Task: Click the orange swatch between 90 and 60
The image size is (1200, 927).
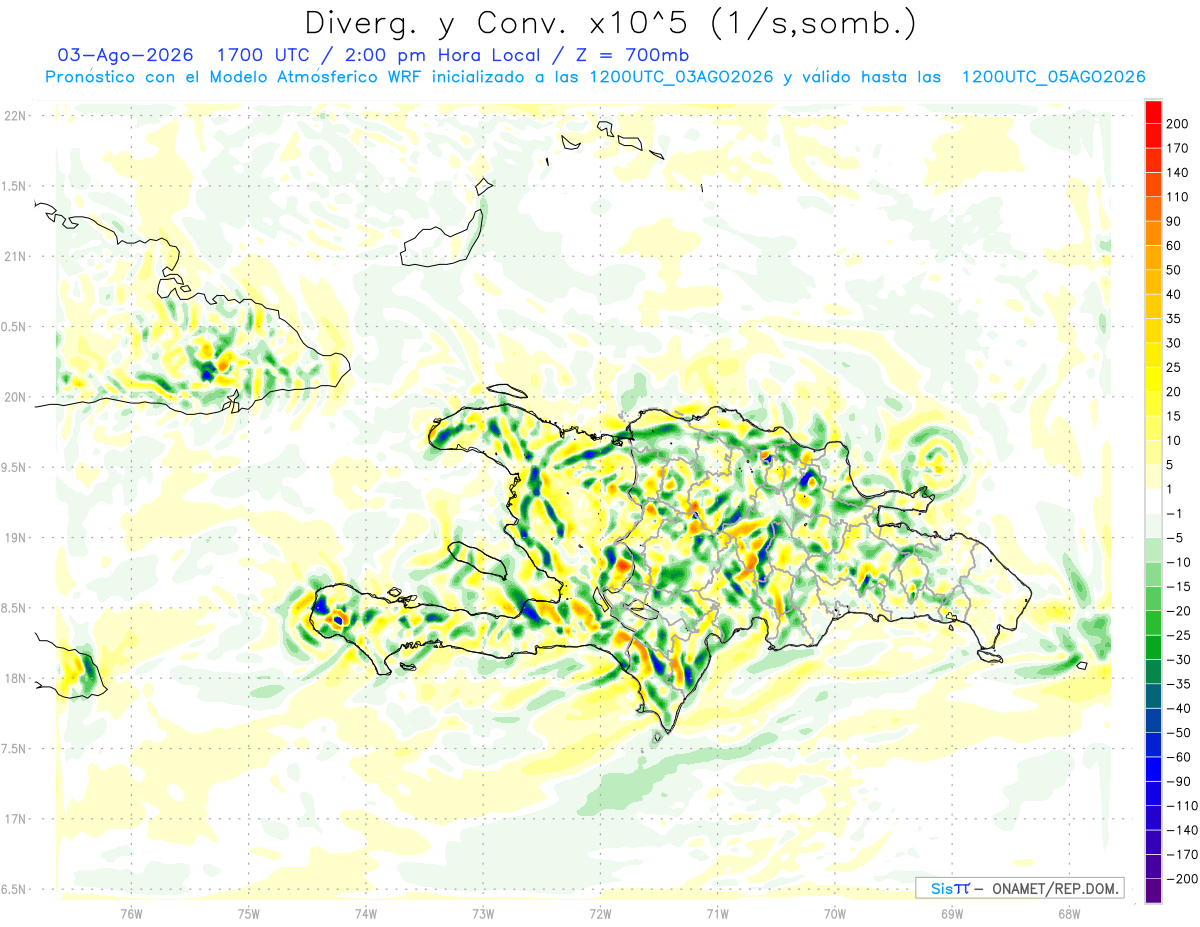Action: pyautogui.click(x=1153, y=234)
